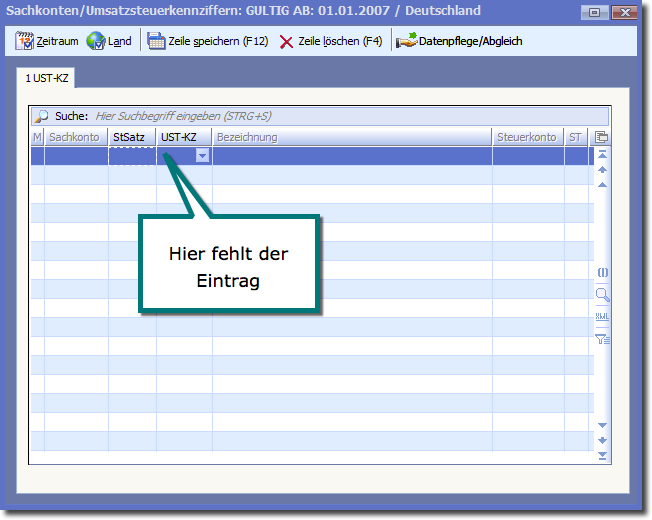Jump to last row with bottom arrow icon
Screen dimensions: 652x520
[602, 456]
